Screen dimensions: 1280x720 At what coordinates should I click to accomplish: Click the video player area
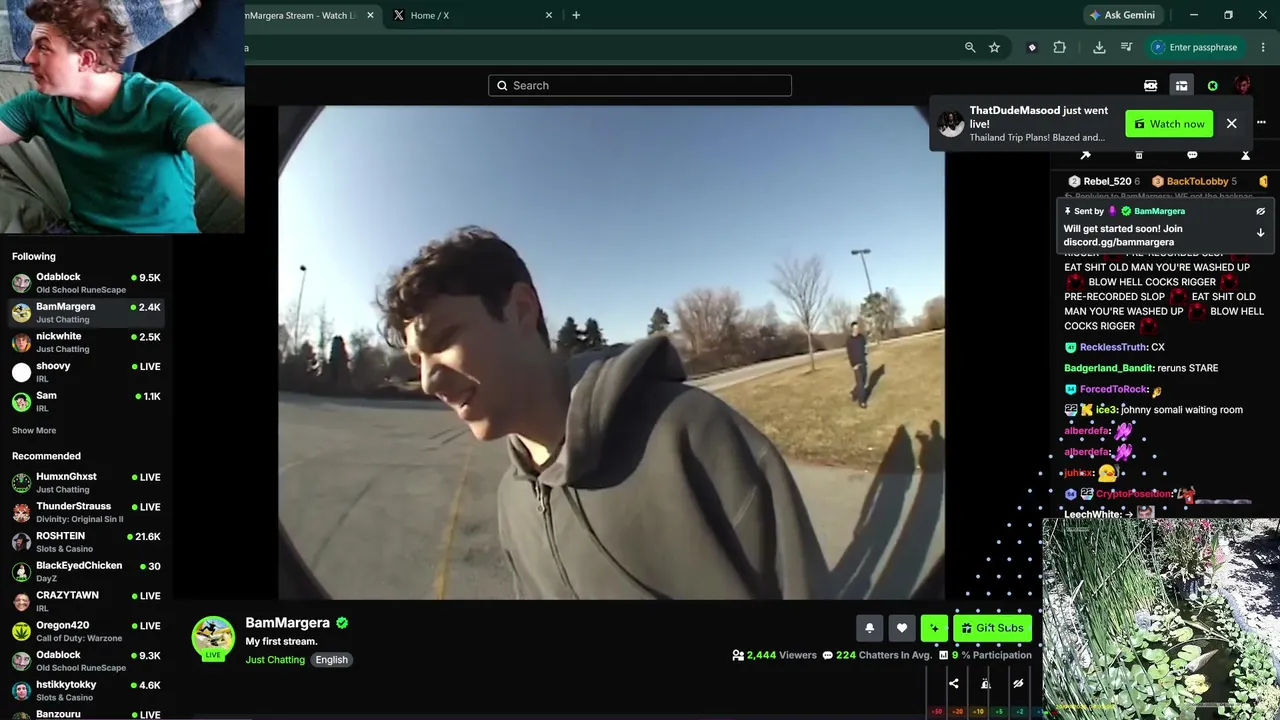coord(611,352)
